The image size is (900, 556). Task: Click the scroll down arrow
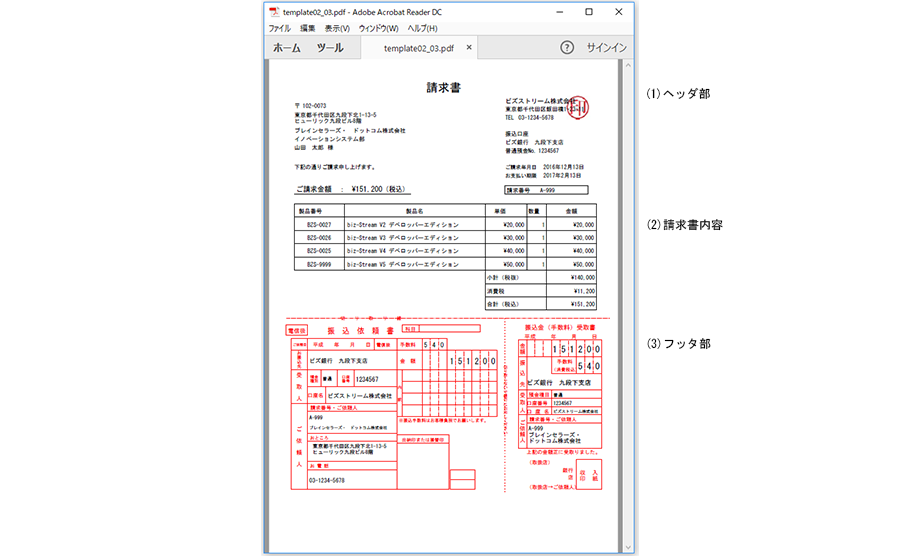[x=627, y=546]
